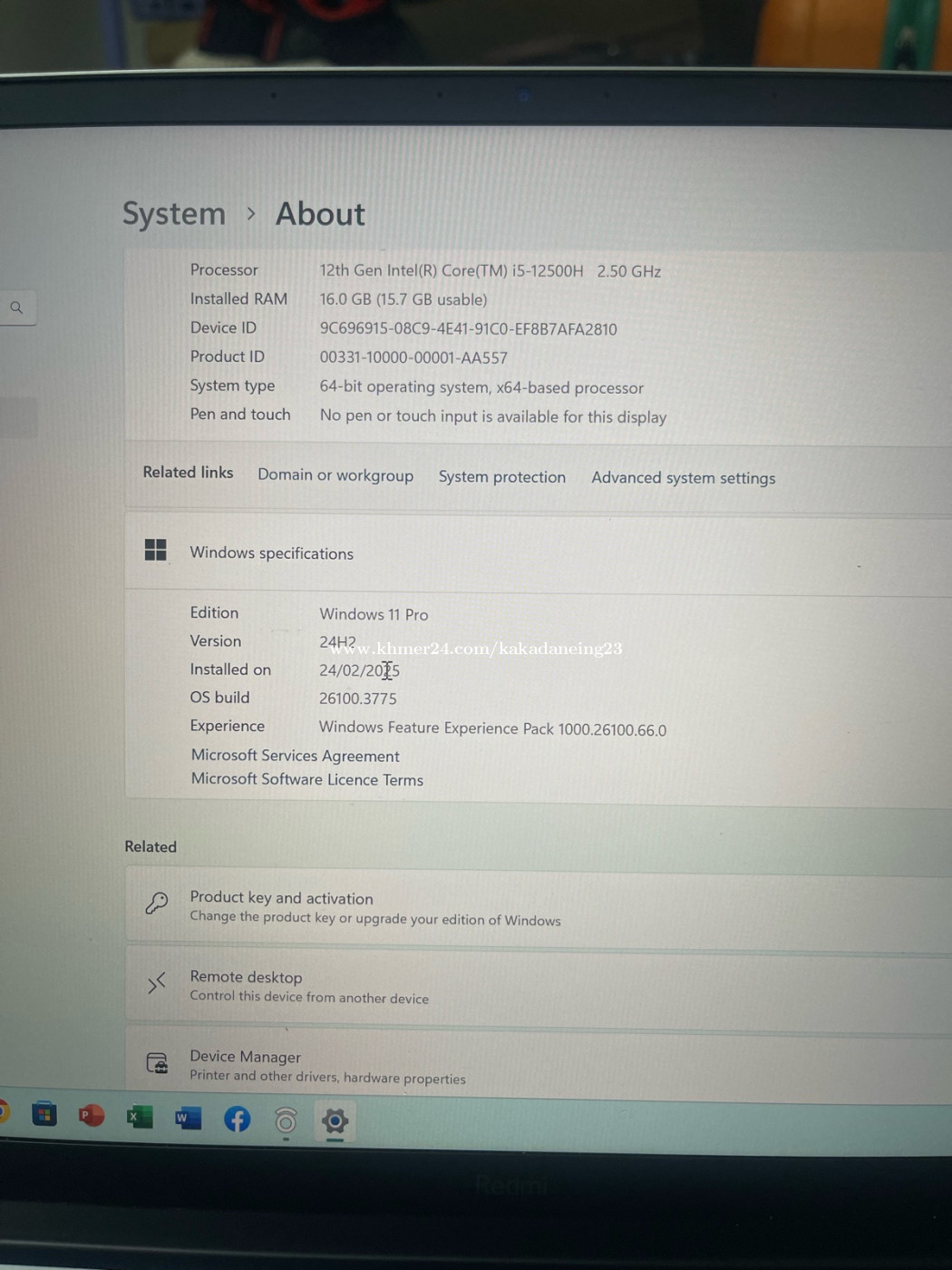The width and height of the screenshot is (952, 1270).
Task: Click the Related links label
Action: pyautogui.click(x=188, y=473)
